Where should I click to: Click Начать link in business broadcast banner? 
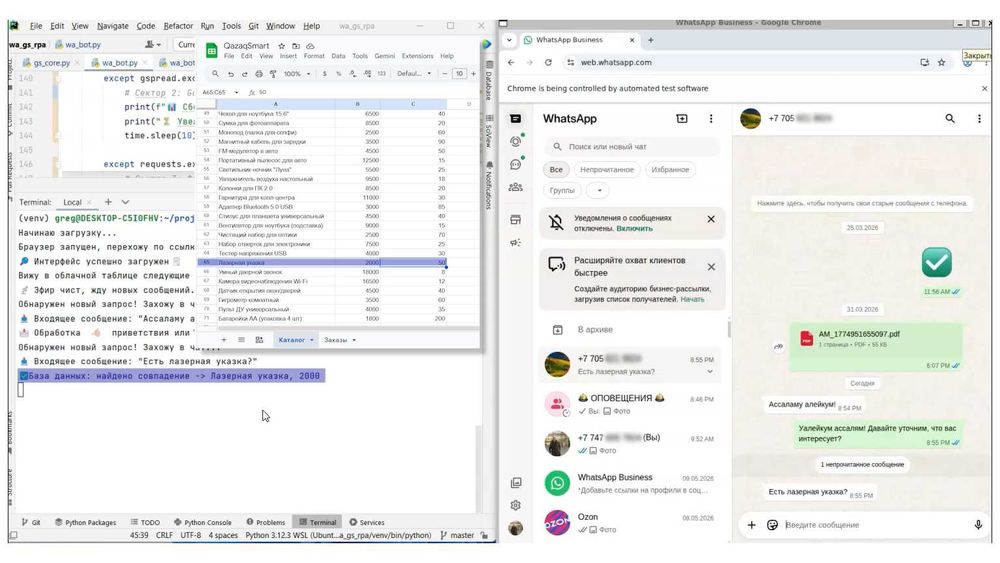click(x=692, y=299)
